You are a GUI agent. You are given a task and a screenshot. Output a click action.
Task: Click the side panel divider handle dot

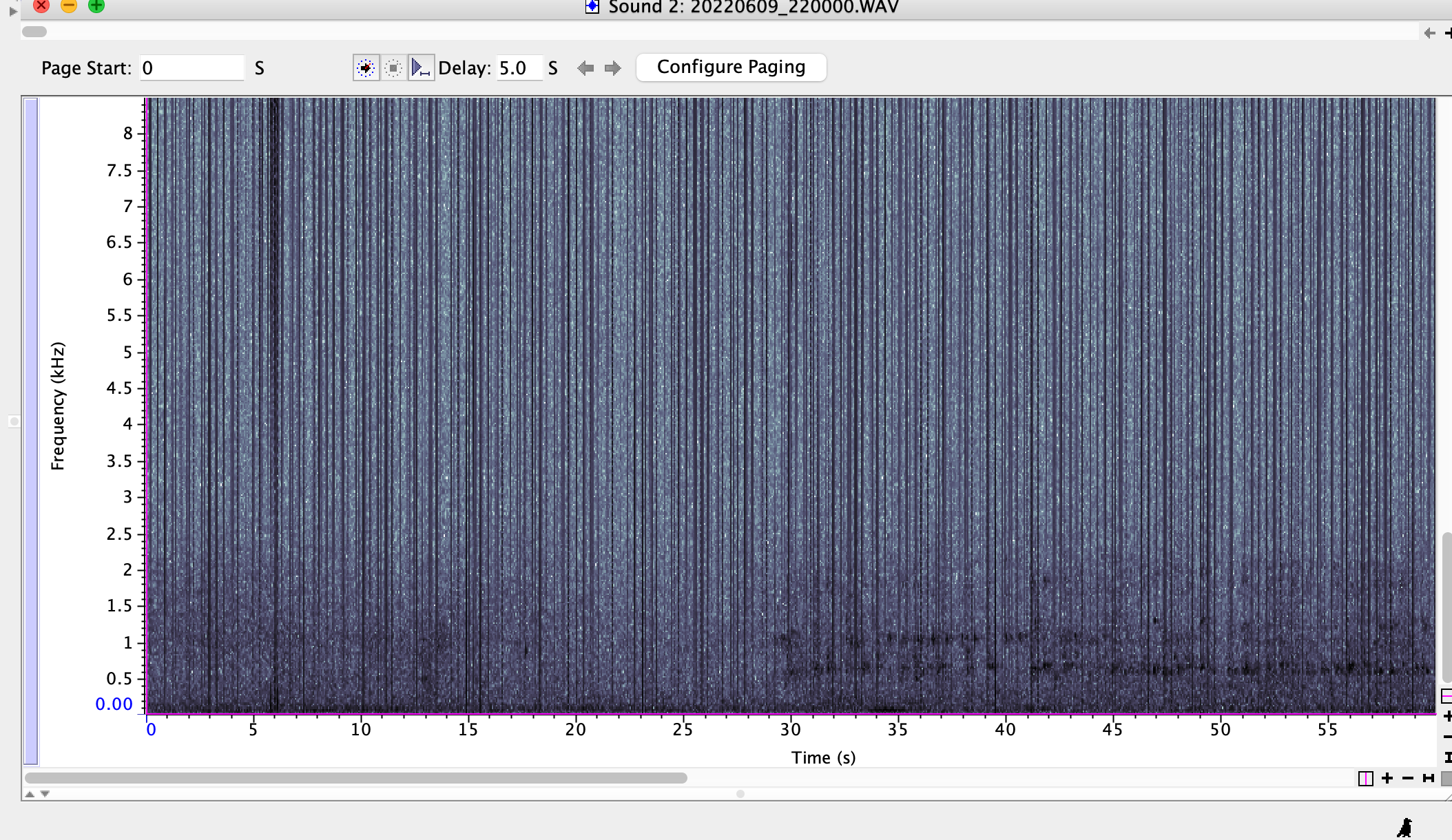pos(14,421)
